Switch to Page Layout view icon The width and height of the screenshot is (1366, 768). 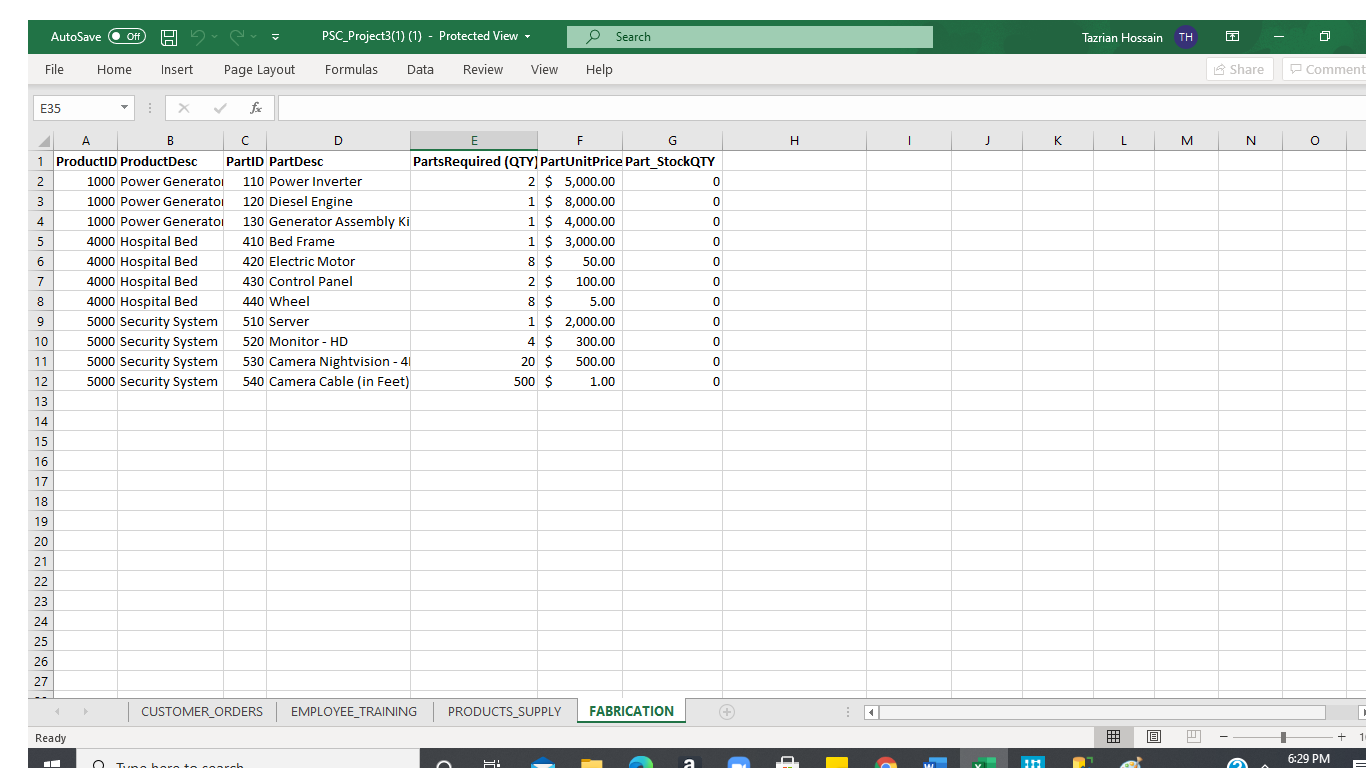(1153, 736)
